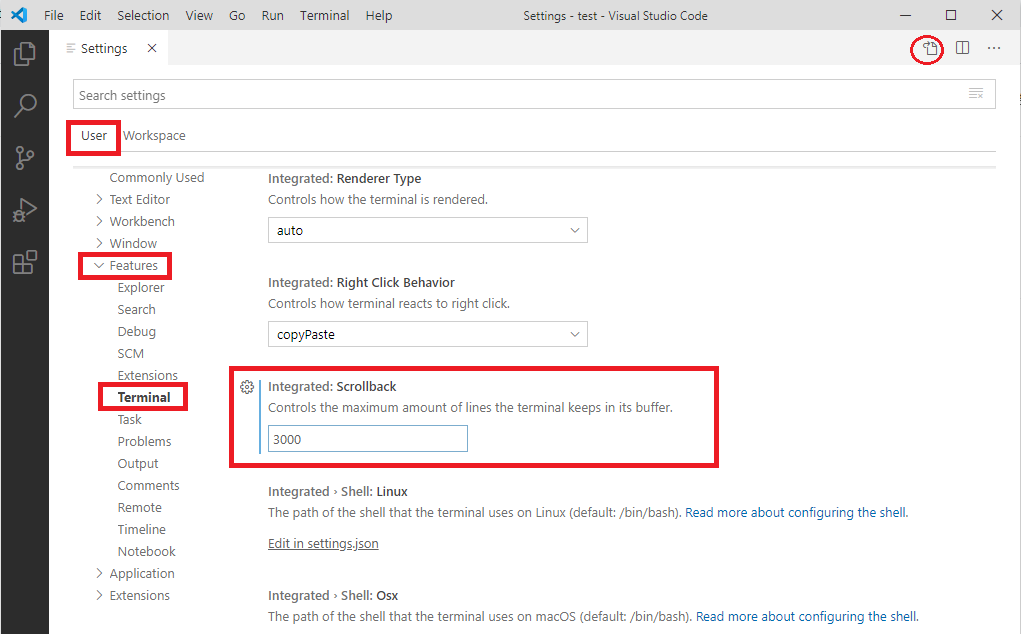1021x634 pixels.
Task: Open the More Actions ellipsis menu
Action: pos(994,48)
